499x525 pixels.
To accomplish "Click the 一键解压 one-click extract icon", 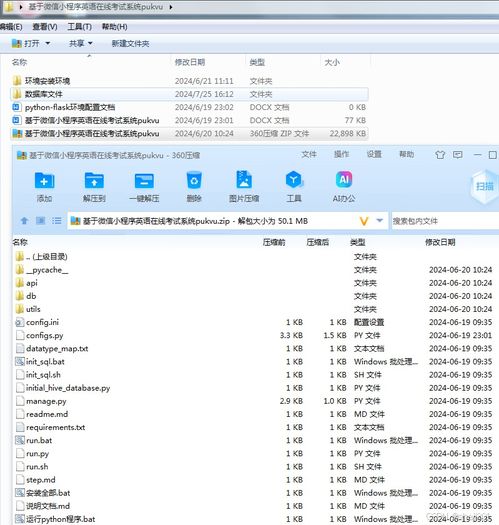I will tap(144, 181).
